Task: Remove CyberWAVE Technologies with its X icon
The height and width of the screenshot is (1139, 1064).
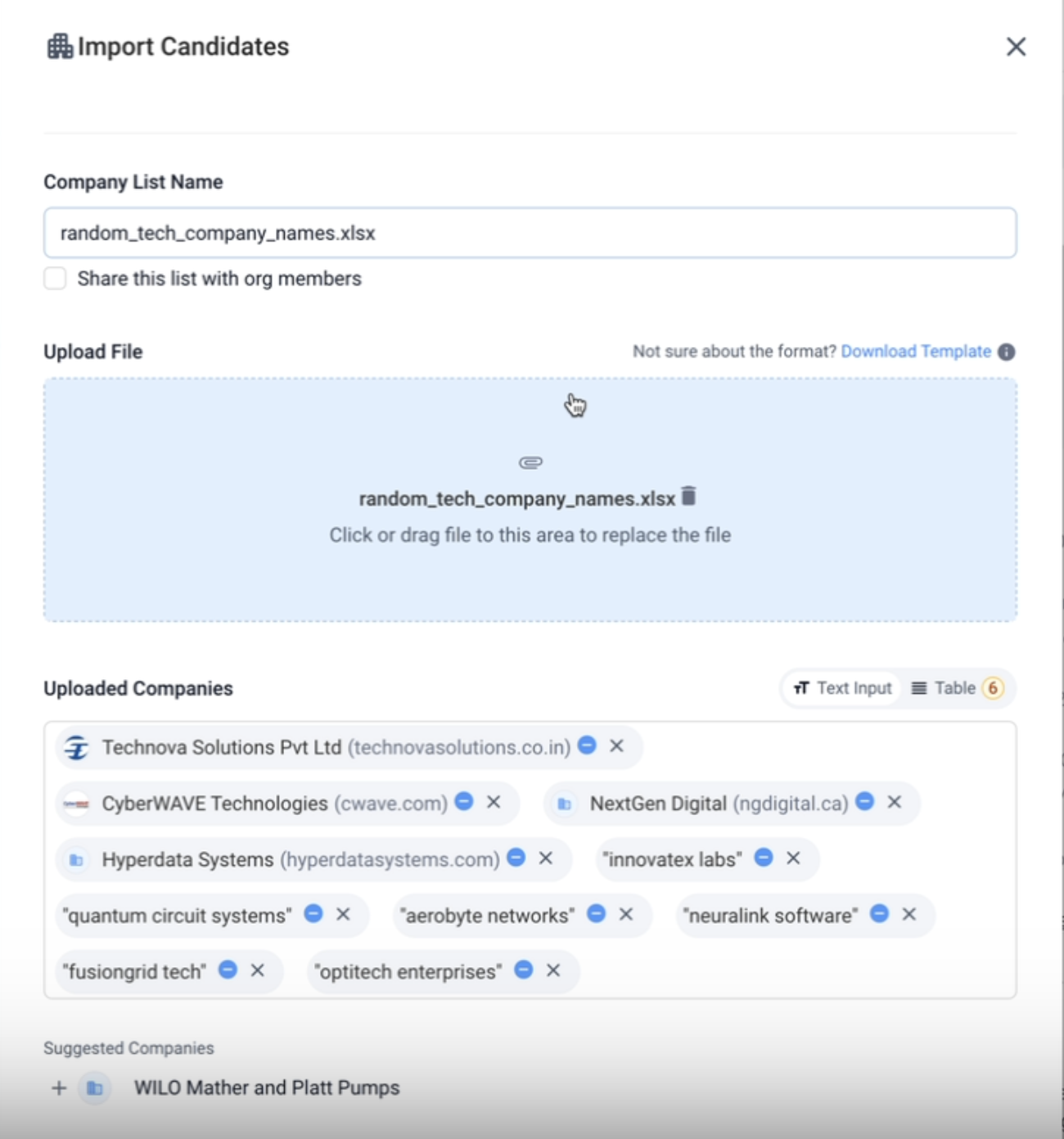Action: pyautogui.click(x=494, y=802)
